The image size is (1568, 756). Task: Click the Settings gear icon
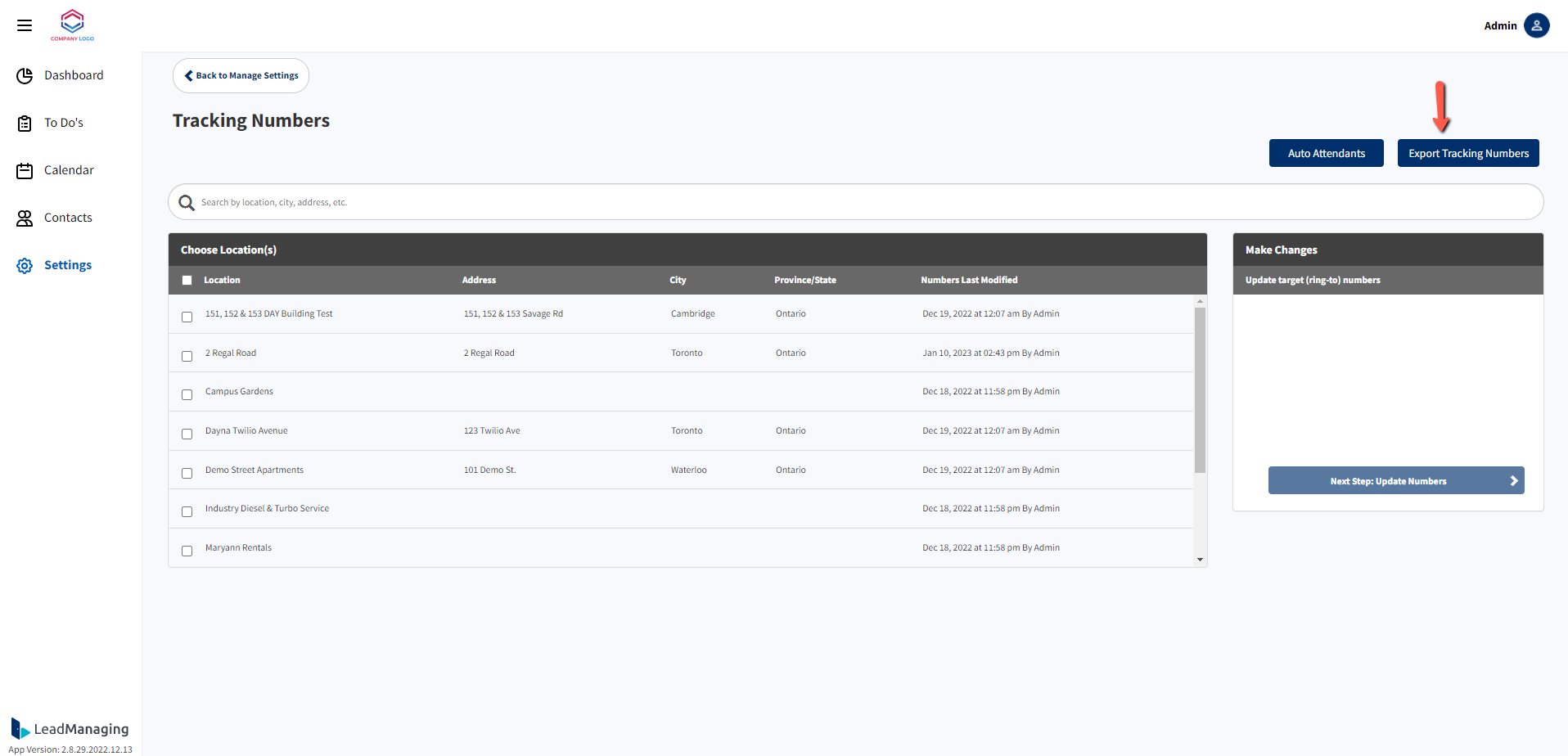(25, 266)
